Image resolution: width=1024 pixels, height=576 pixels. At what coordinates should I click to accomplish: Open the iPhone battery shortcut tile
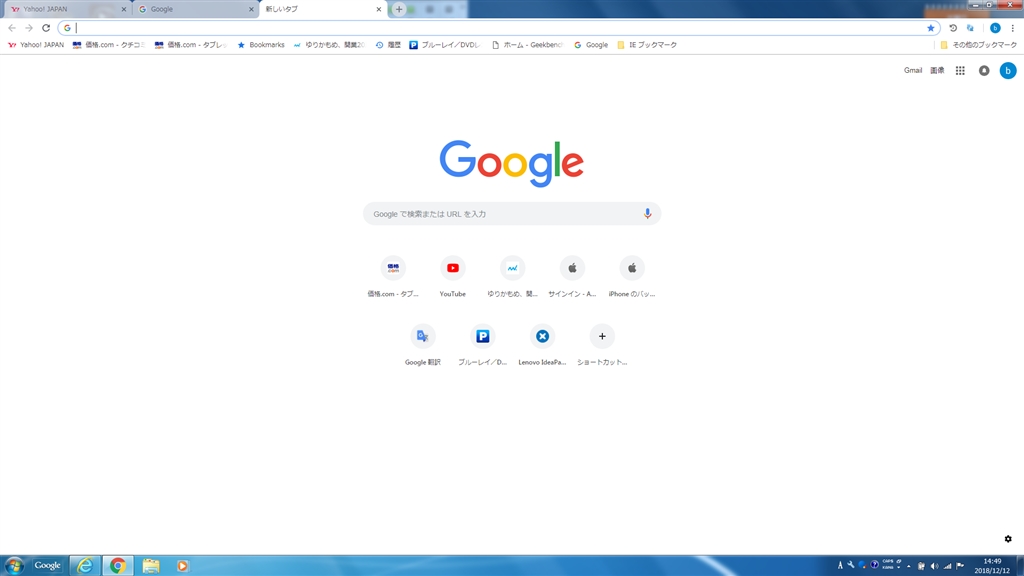tap(632, 276)
